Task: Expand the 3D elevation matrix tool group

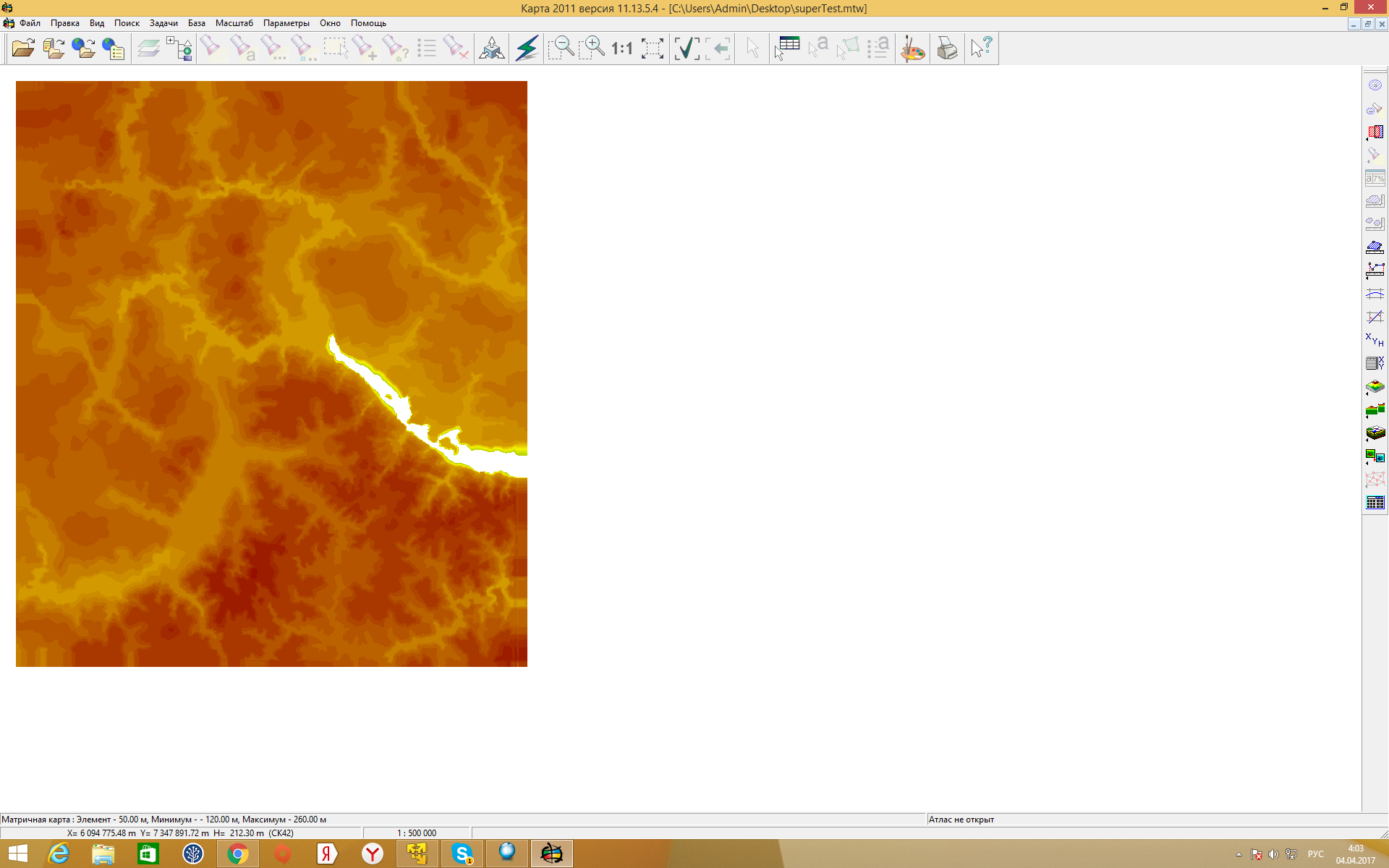Action: point(1375,387)
